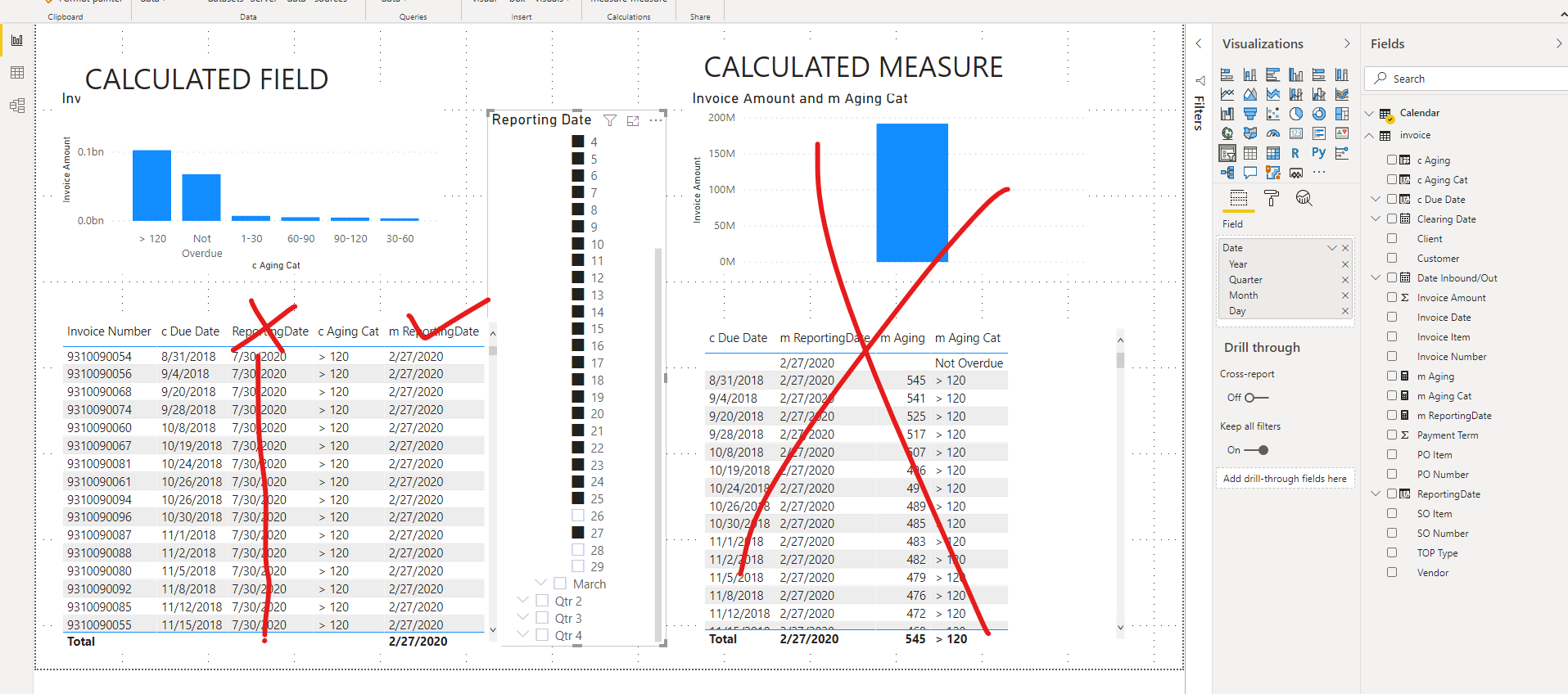Select the Map globe visualization
Image resolution: width=1568 pixels, height=694 pixels.
[1227, 133]
